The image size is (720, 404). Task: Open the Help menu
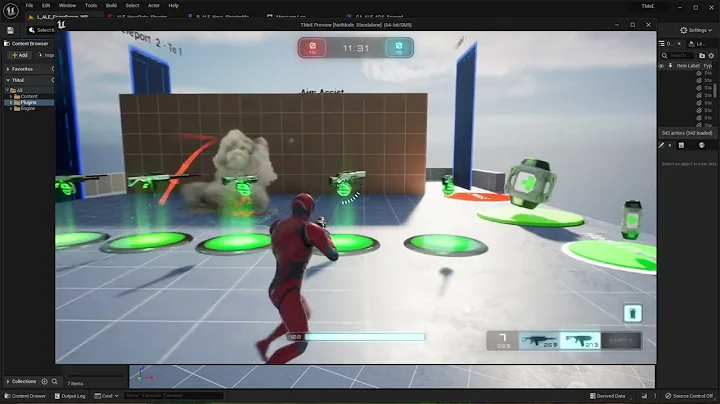click(174, 6)
